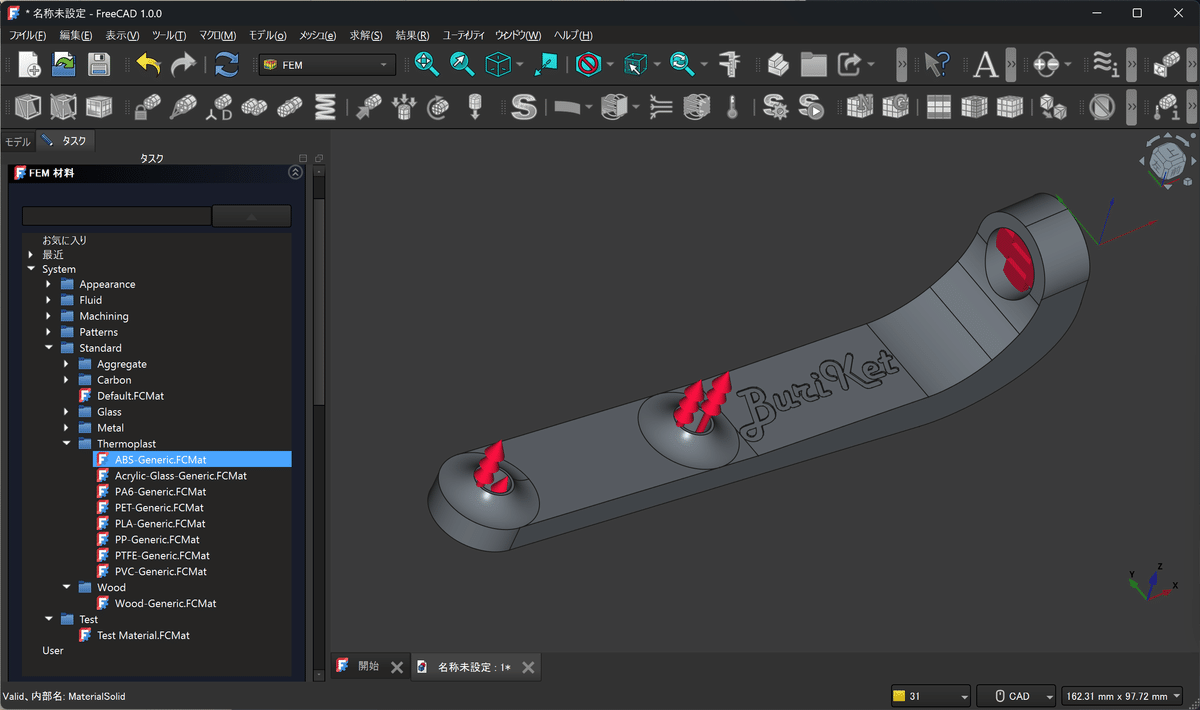
Task: Click the What's This help pointer icon
Action: (936, 64)
